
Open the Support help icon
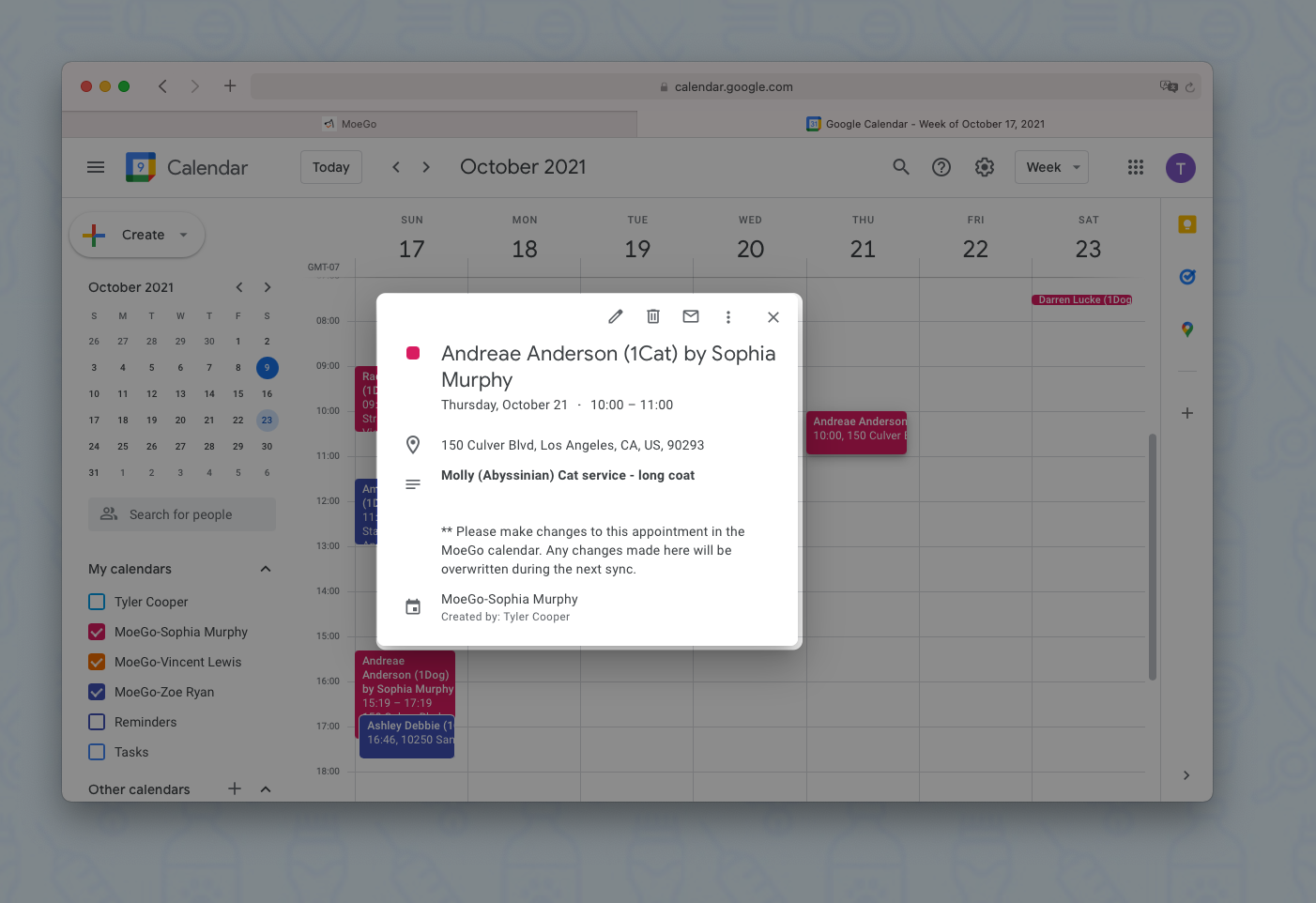pos(941,167)
